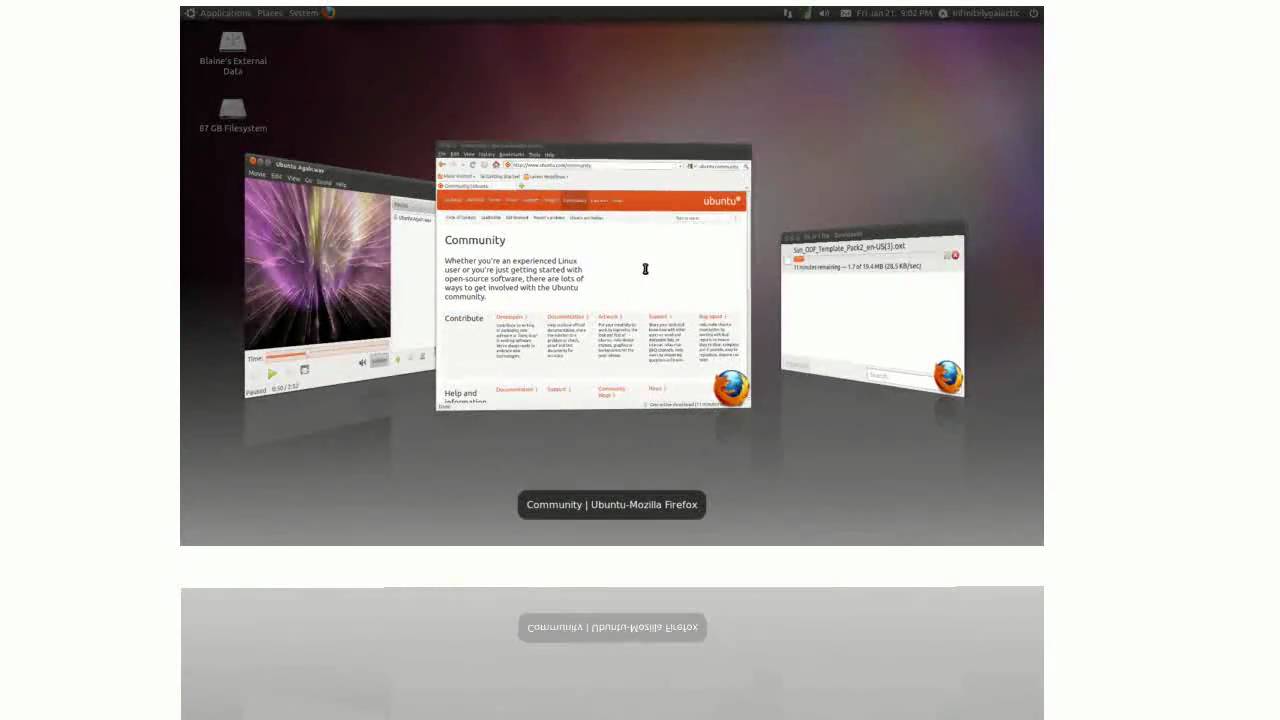Click the ubuntu logo in the orange header
Viewport: 1280px width, 720px height.
click(722, 201)
